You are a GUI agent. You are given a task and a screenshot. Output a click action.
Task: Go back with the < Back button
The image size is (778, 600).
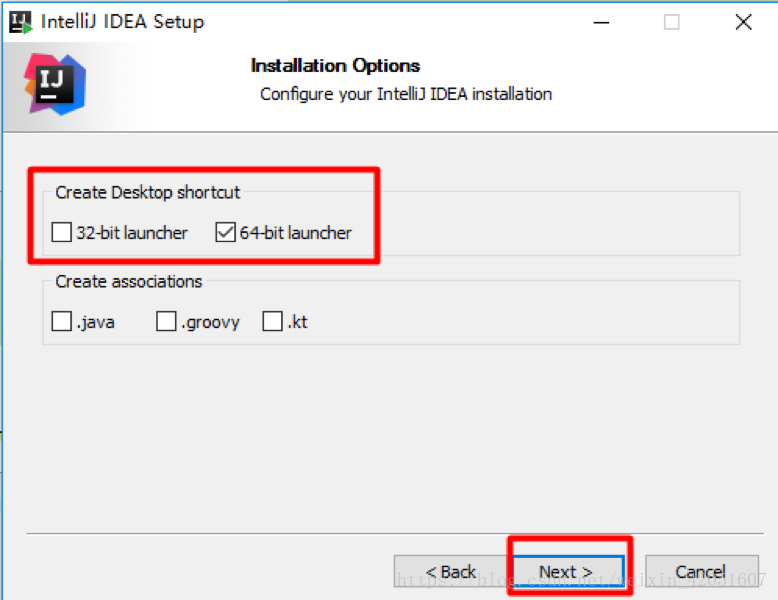[x=451, y=571]
